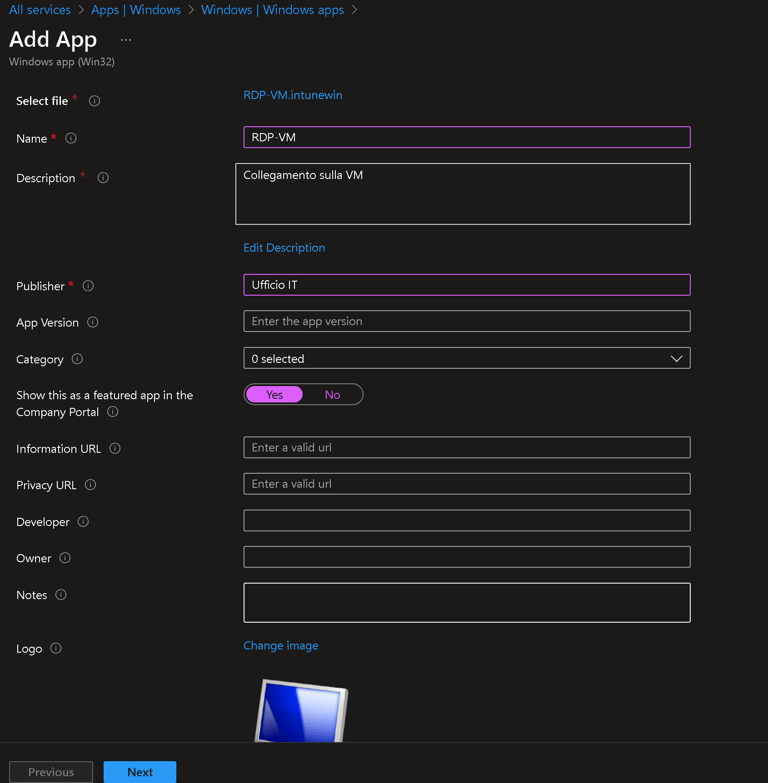Set featured app toggle to Yes
Image resolution: width=768 pixels, height=783 pixels.
pos(274,394)
